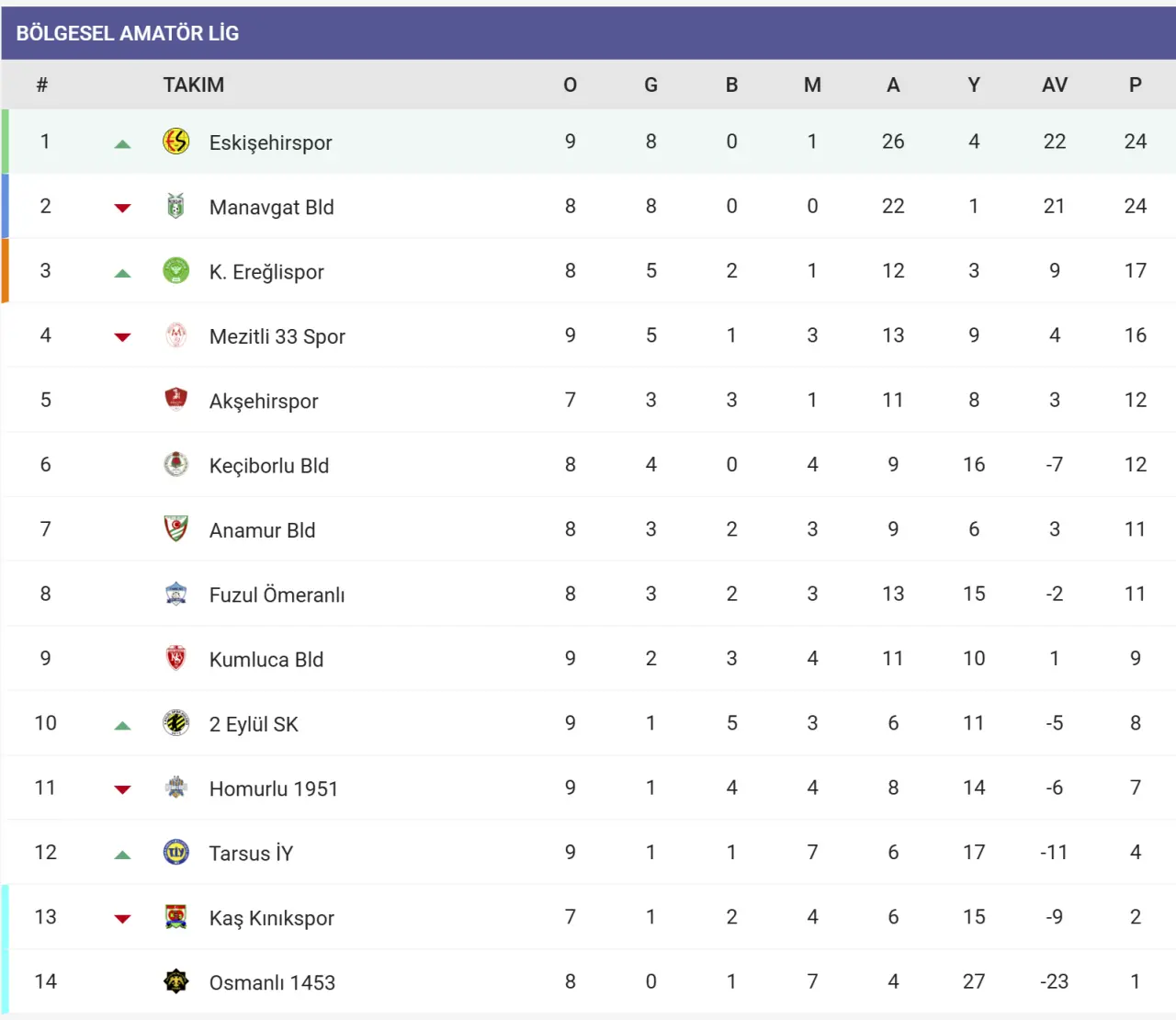Click the TAKIM column header
The height and width of the screenshot is (1020, 1176).
(193, 85)
